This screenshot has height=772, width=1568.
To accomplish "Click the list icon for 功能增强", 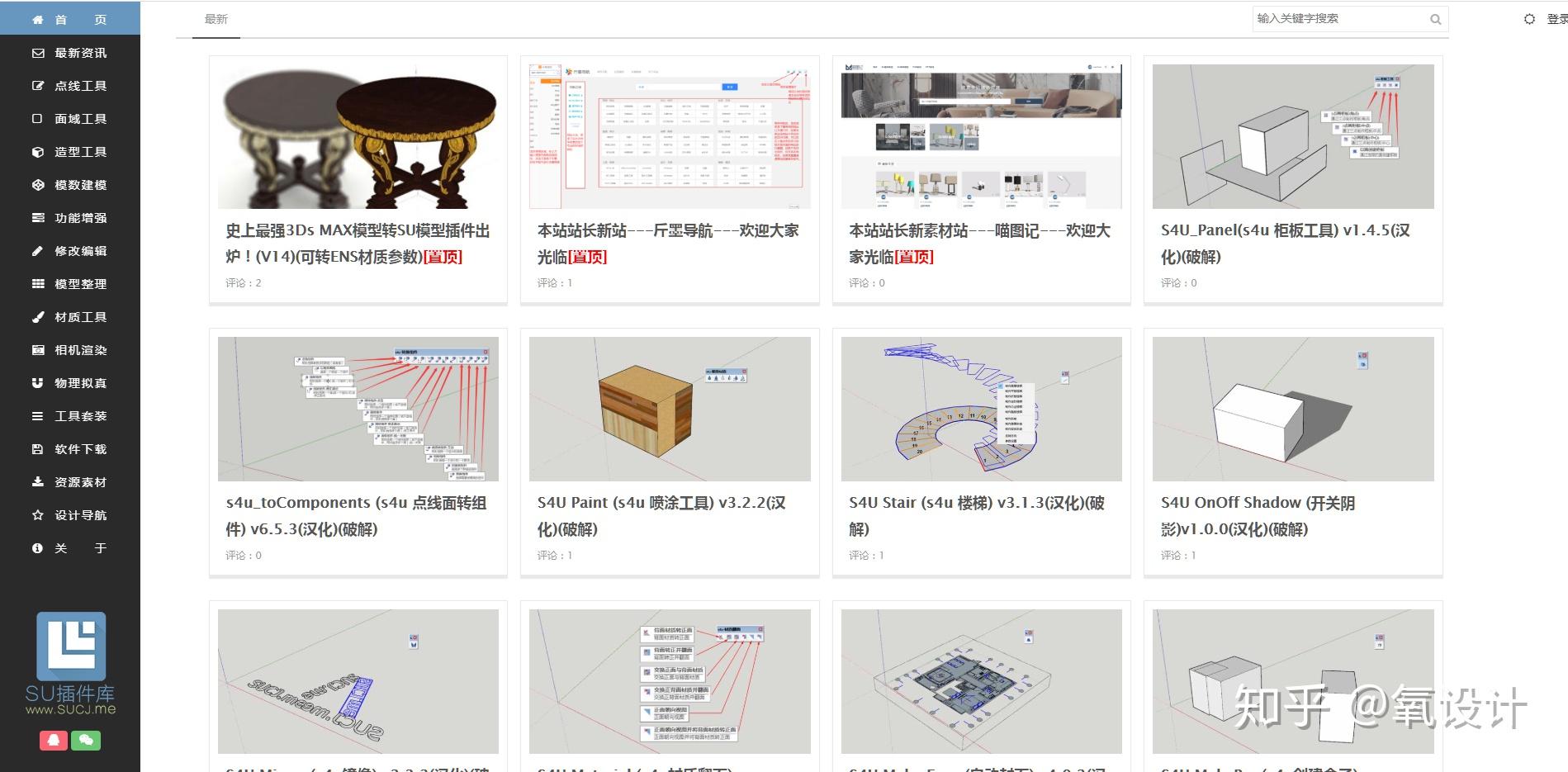I will (x=37, y=218).
